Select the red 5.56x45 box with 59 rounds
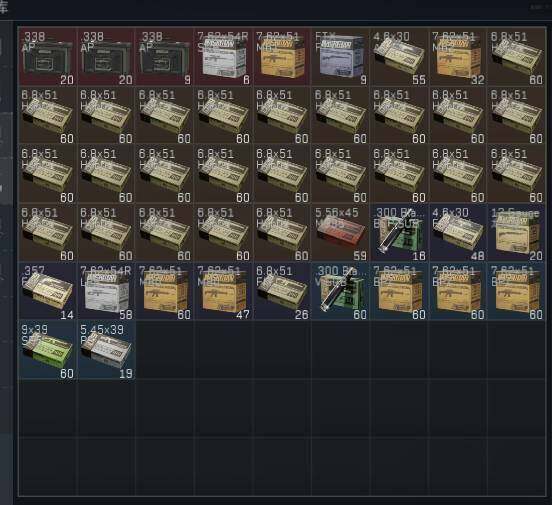The height and width of the screenshot is (505, 552). [340, 233]
